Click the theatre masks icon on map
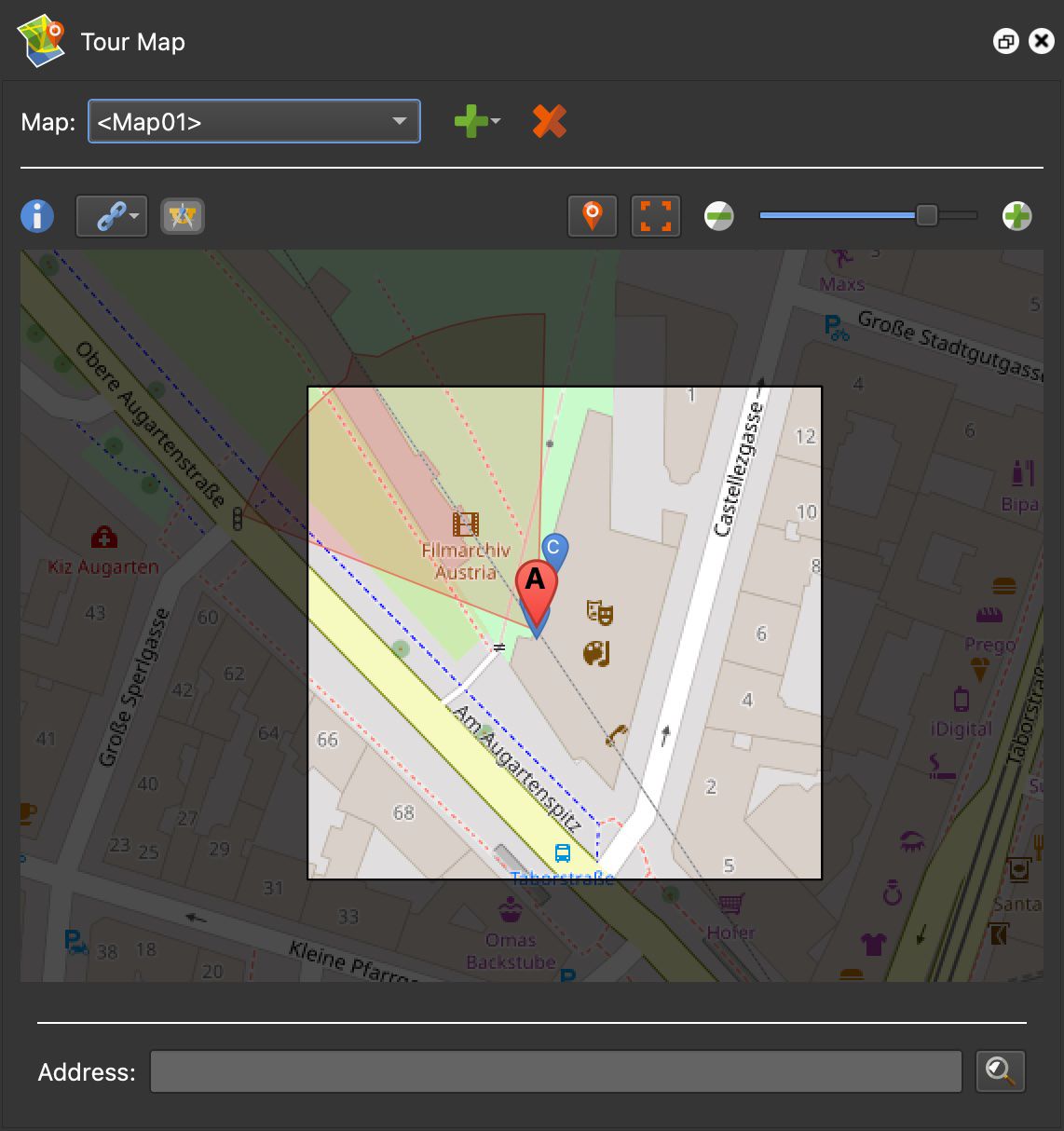This screenshot has width=1064, height=1131. pyautogui.click(x=599, y=612)
